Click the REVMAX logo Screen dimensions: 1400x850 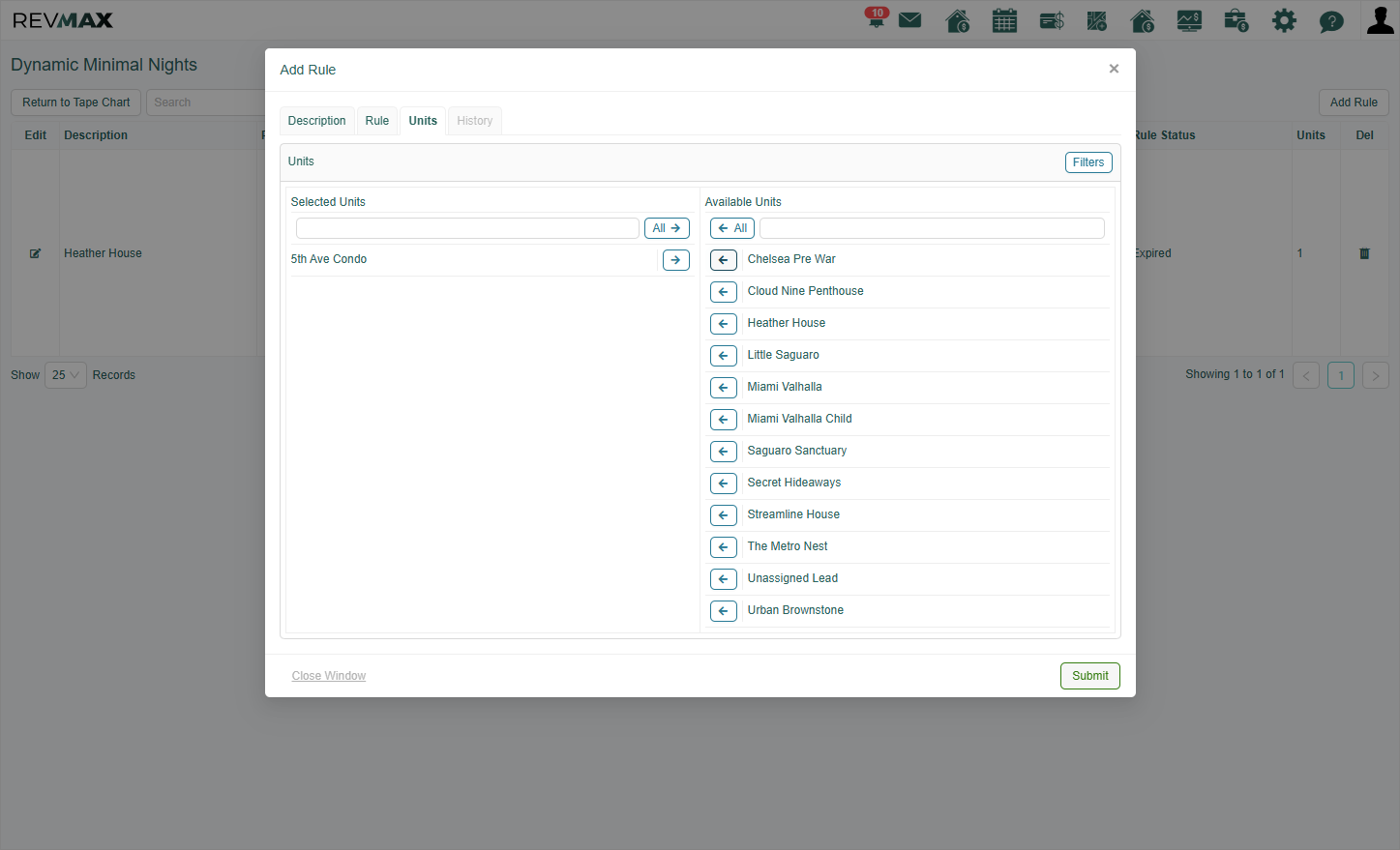[63, 20]
